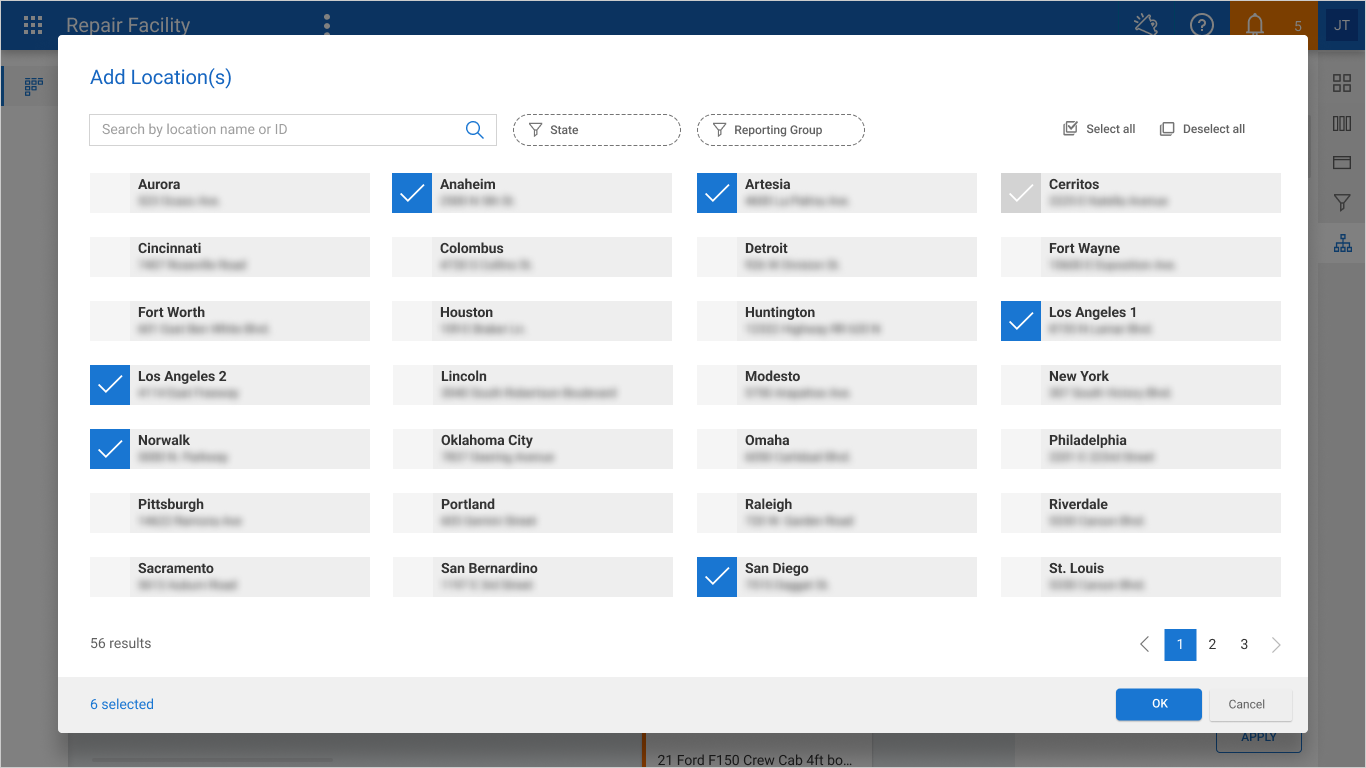Select the Raleigh location card

click(837, 513)
